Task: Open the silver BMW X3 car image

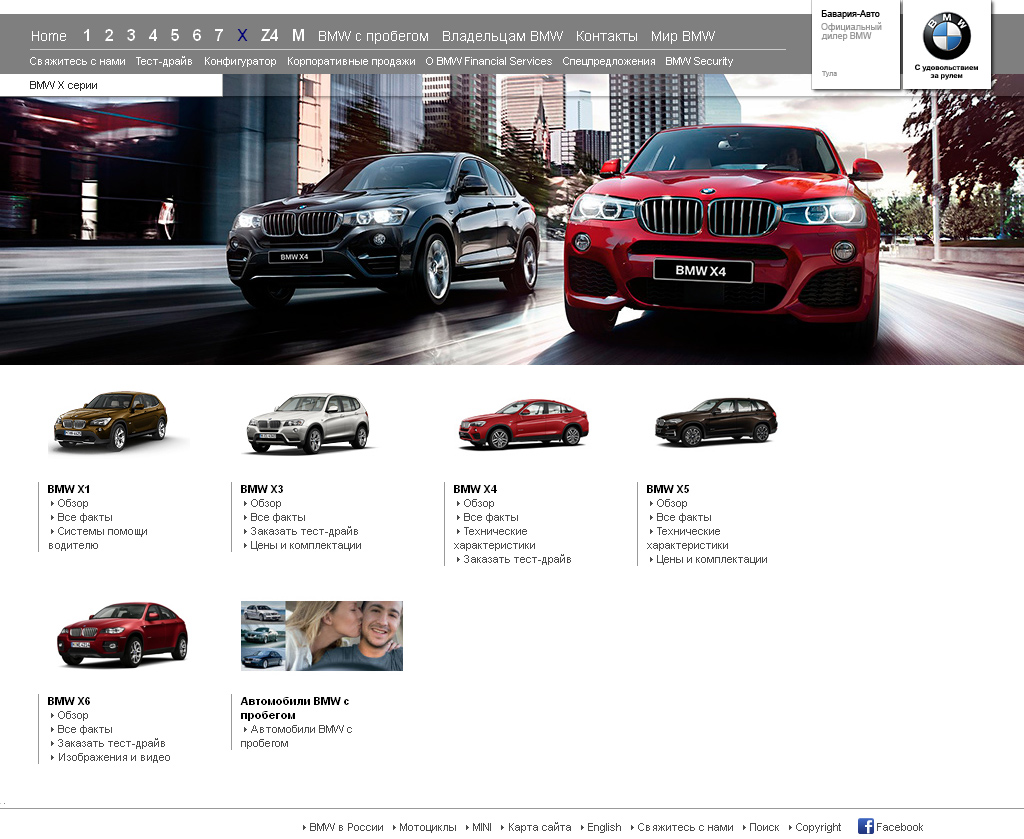Action: tap(308, 423)
